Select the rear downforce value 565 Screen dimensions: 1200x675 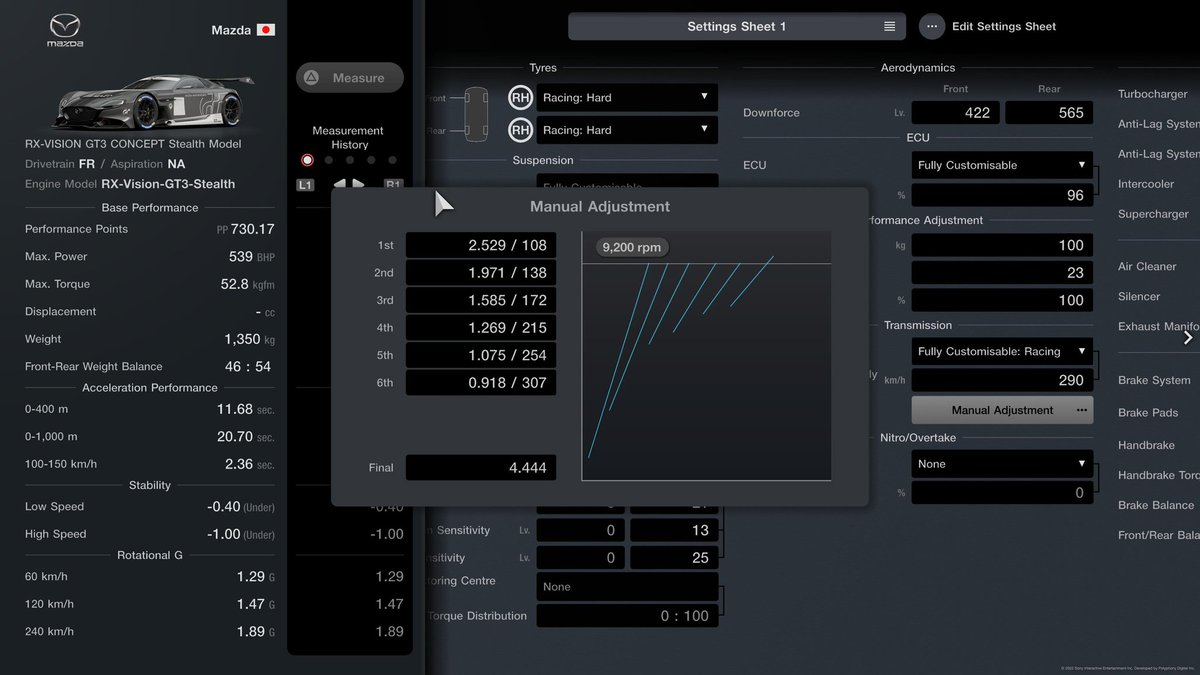[1049, 113]
